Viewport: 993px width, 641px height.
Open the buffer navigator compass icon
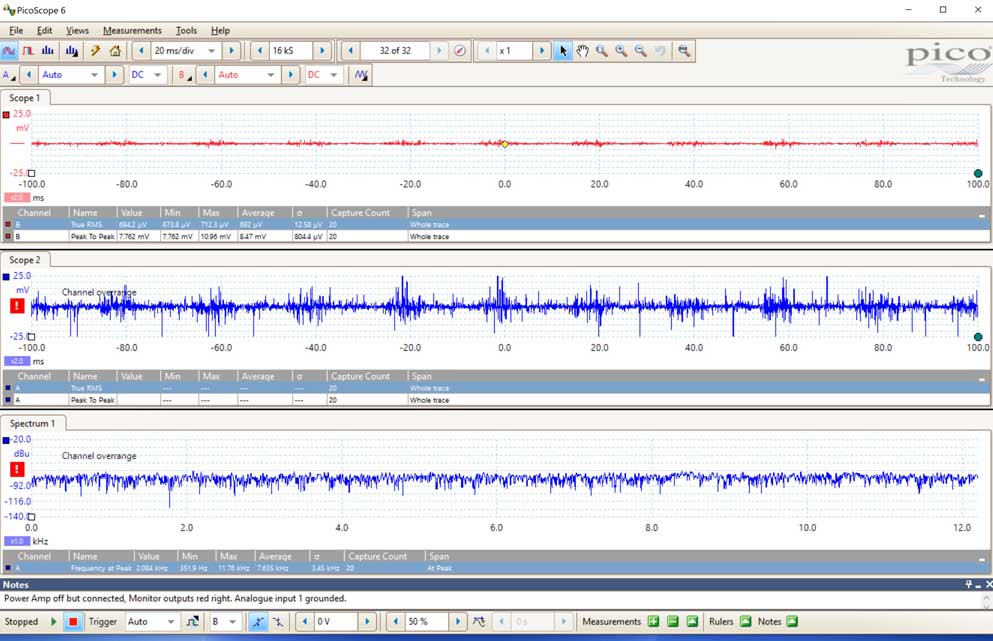[460, 51]
